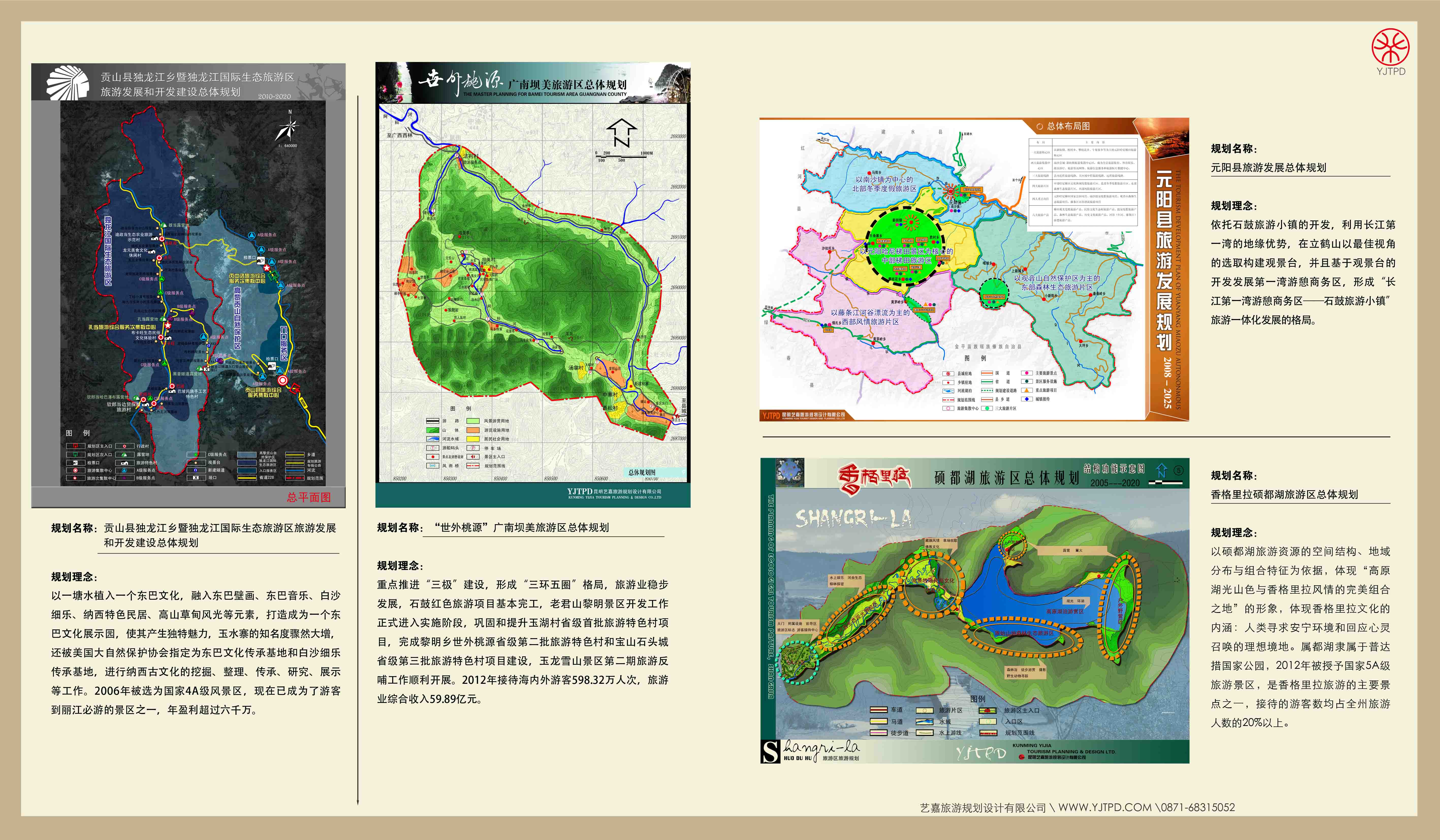Viewport: 1440px width, 840px height.
Task: Click the 总体布局图 heading on Yuanyang map
Action: tap(1068, 126)
